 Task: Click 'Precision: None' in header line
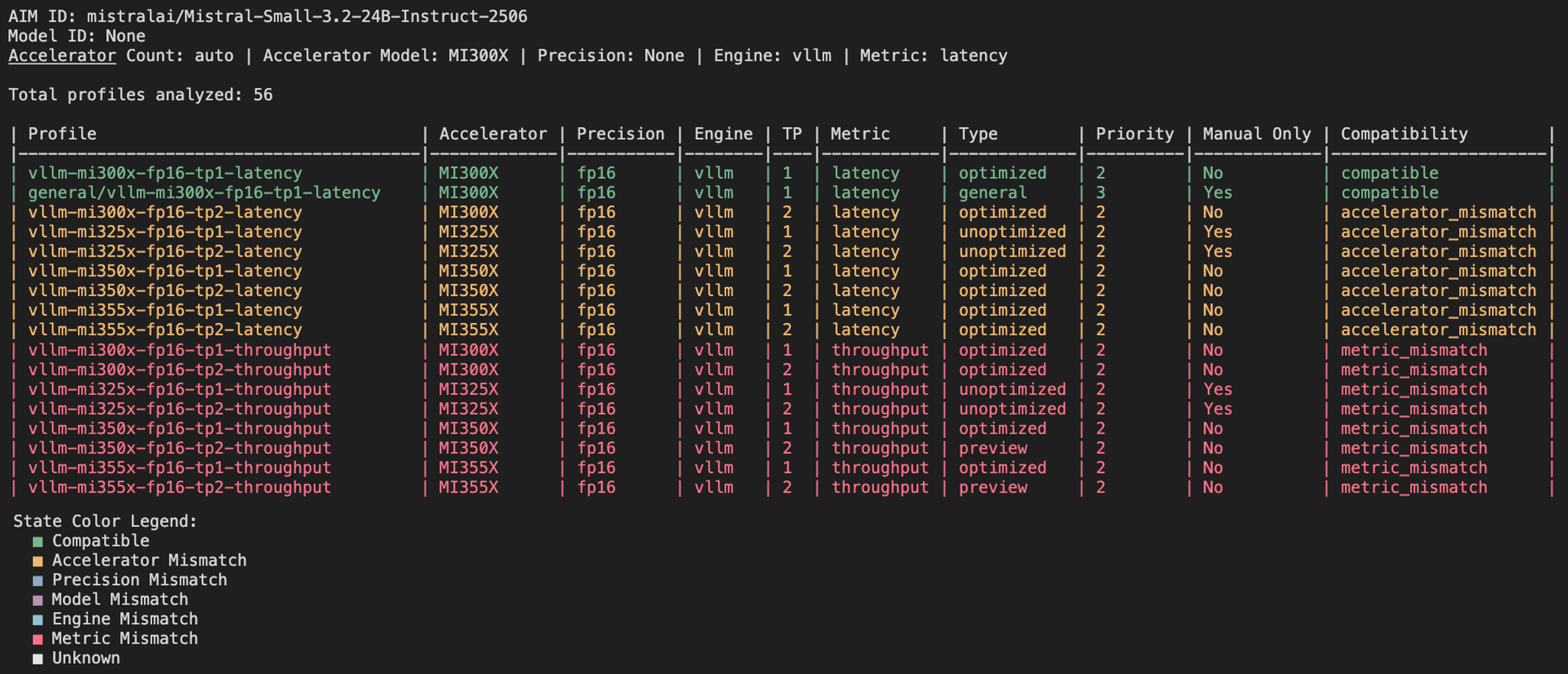(x=611, y=56)
